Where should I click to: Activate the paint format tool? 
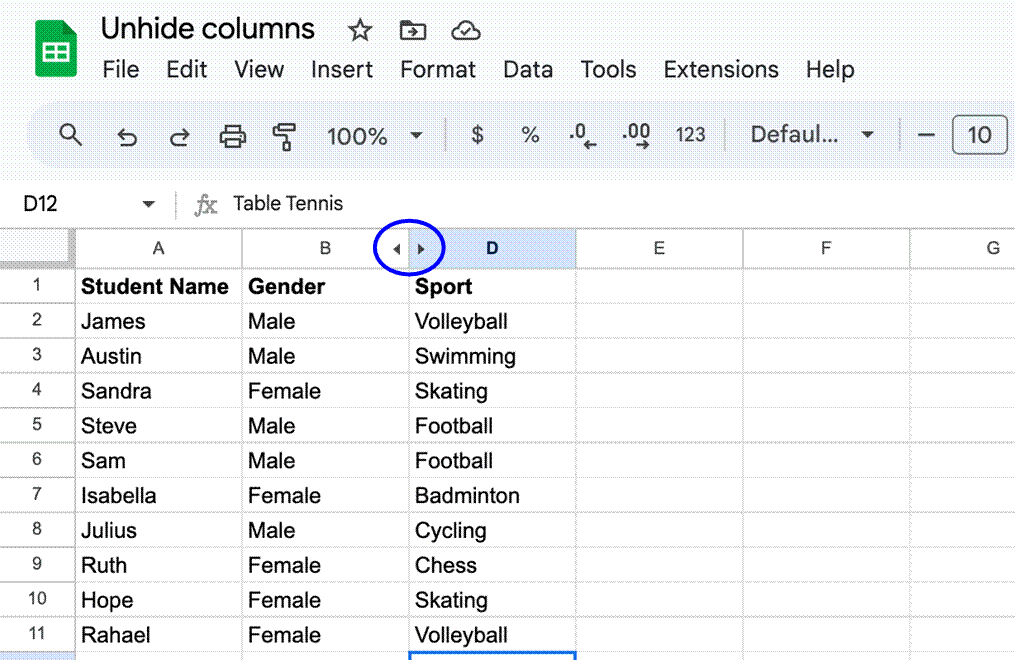[x=284, y=136]
